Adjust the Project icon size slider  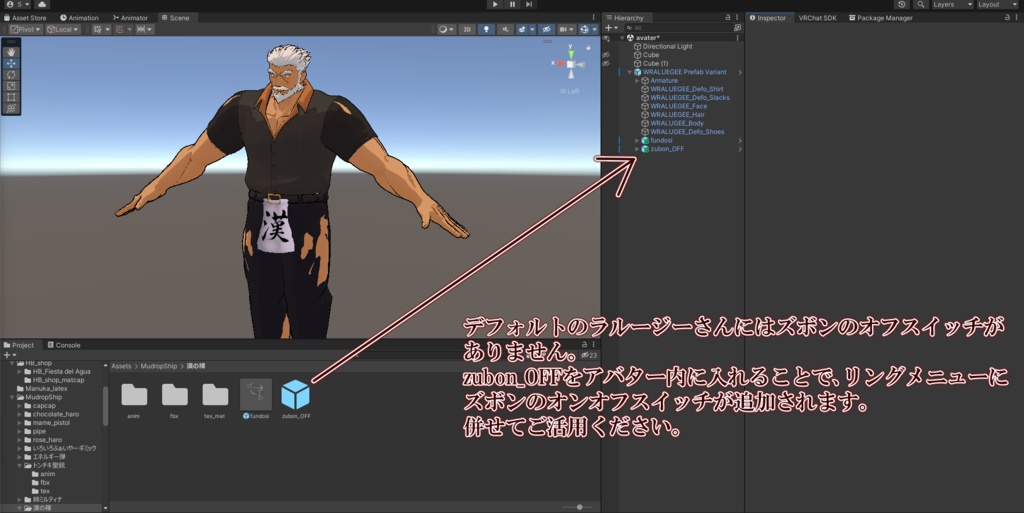click(x=579, y=507)
